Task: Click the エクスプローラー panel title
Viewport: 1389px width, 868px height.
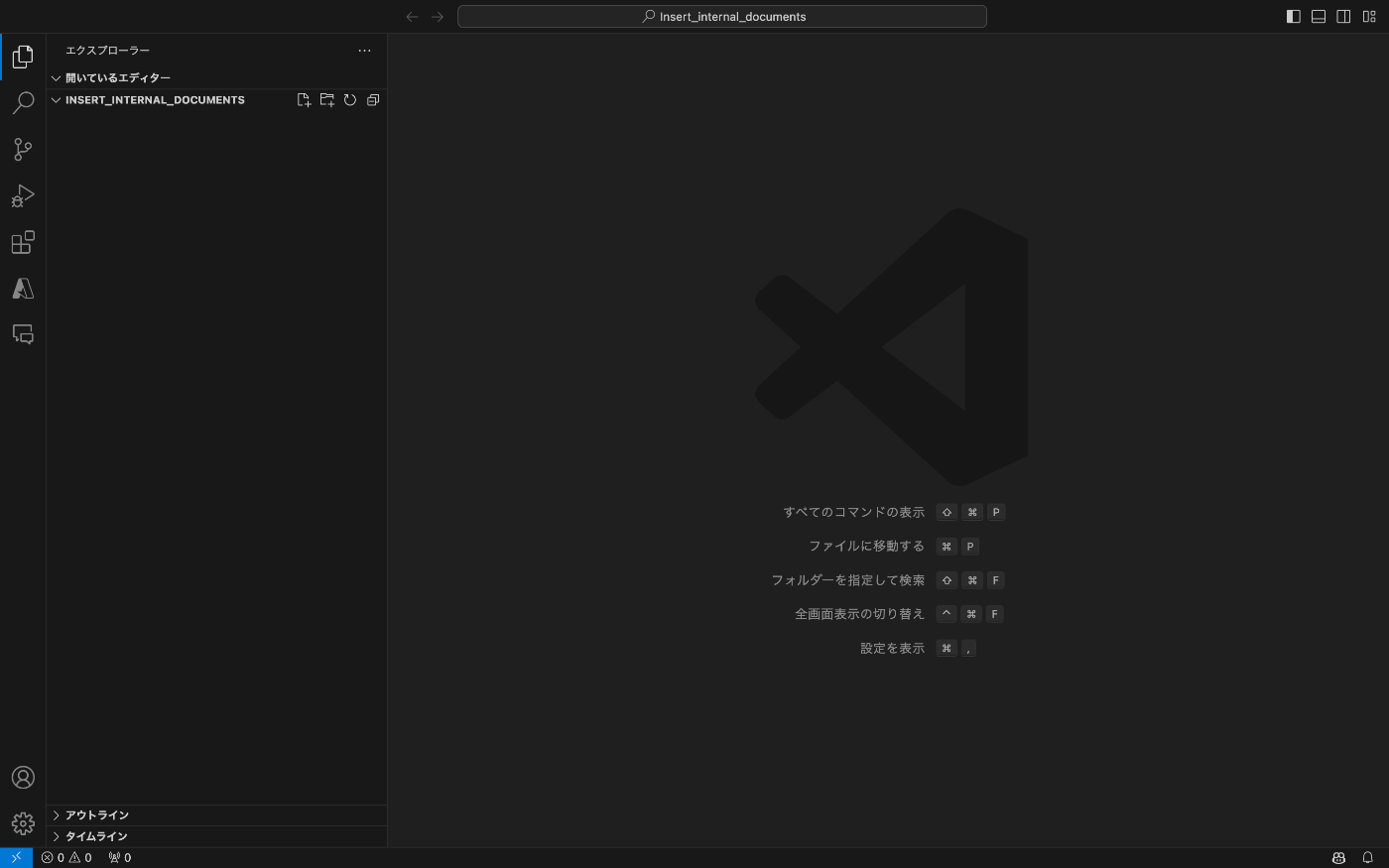Action: click(107, 51)
